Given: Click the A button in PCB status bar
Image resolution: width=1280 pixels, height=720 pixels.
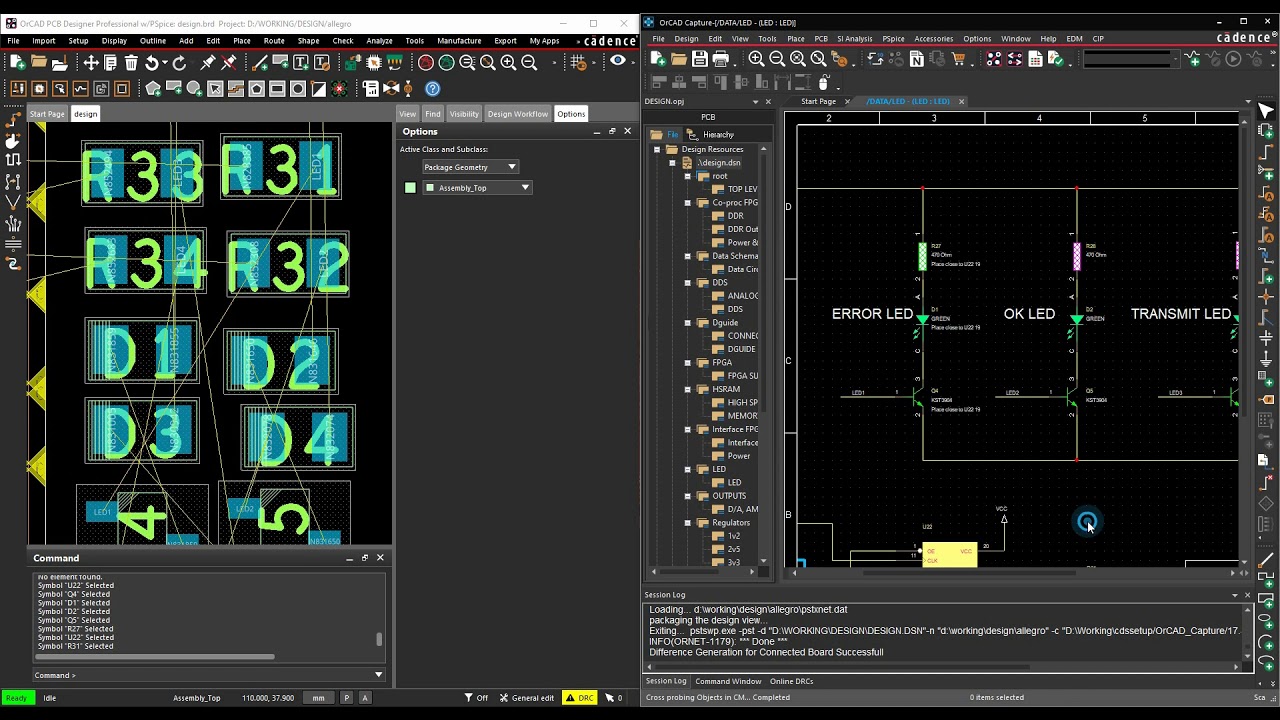Looking at the screenshot, I should pos(364,698).
